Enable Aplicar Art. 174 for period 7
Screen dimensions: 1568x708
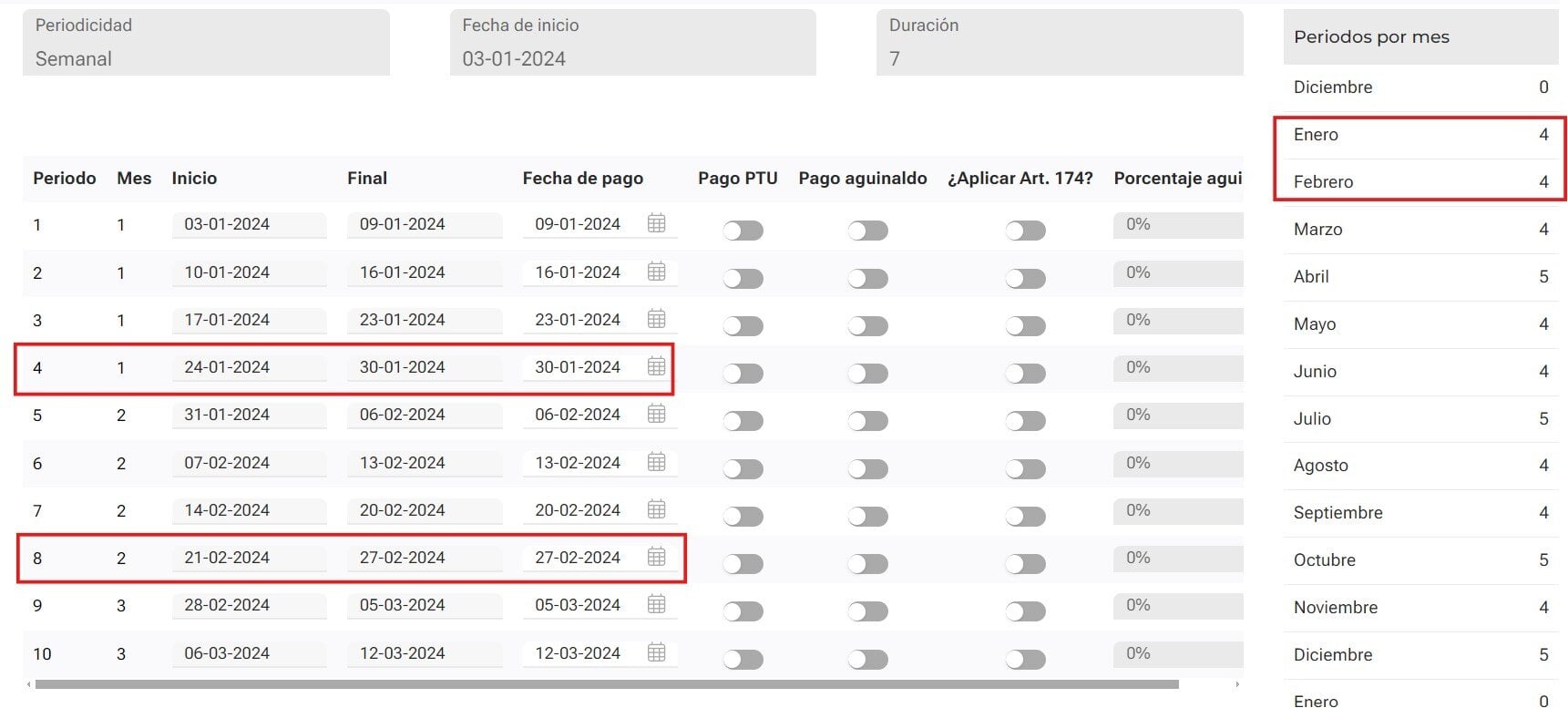tap(1025, 517)
